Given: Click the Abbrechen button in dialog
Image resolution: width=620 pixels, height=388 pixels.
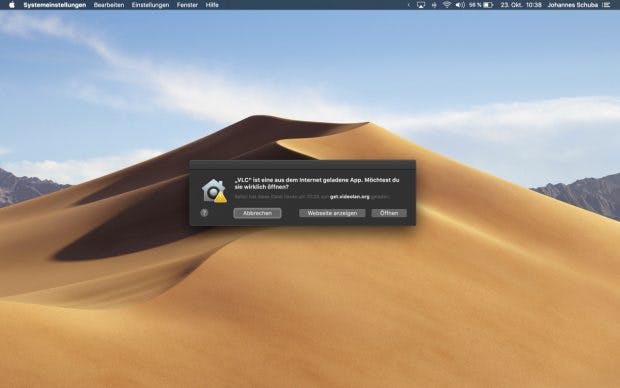Looking at the screenshot, I should [x=257, y=213].
